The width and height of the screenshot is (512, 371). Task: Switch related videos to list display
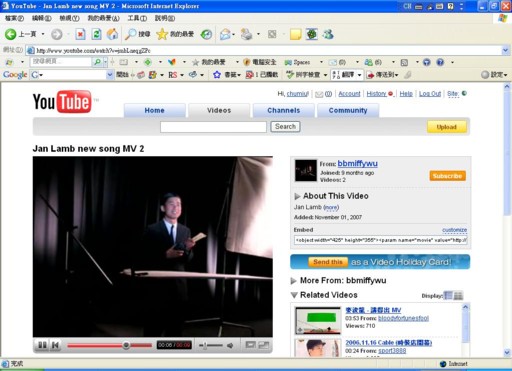[449, 296]
